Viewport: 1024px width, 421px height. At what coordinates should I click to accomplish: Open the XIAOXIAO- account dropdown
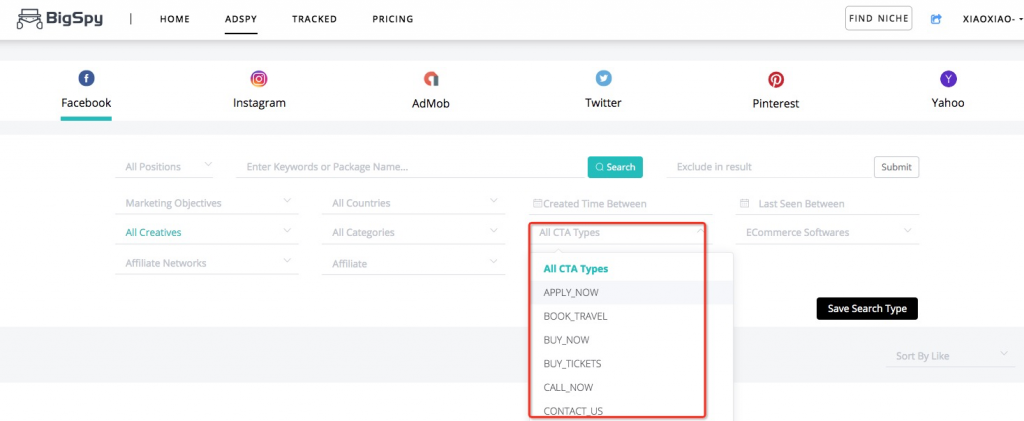(993, 19)
